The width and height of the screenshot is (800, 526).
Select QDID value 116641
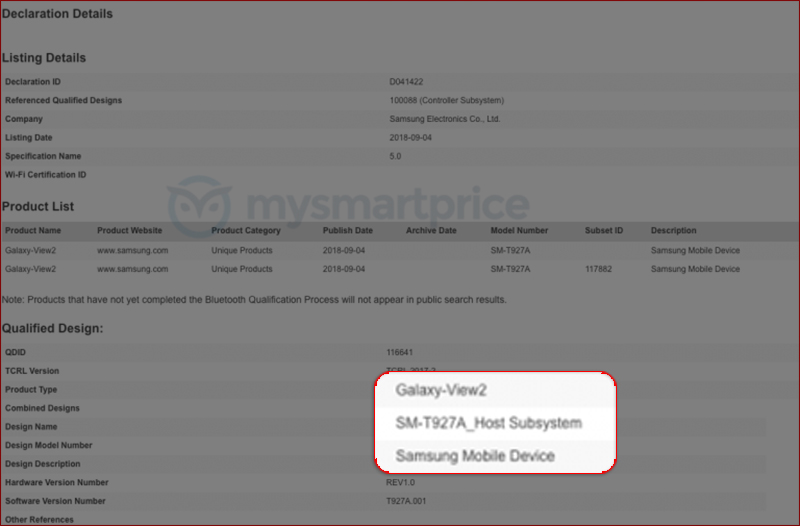pyautogui.click(x=399, y=353)
